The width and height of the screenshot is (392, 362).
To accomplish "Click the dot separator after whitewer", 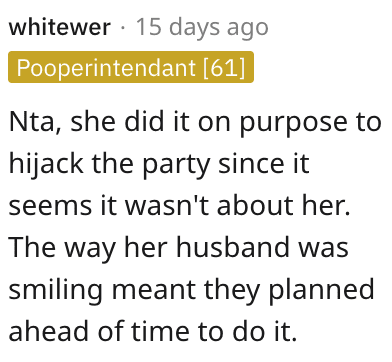I will click(x=123, y=28).
